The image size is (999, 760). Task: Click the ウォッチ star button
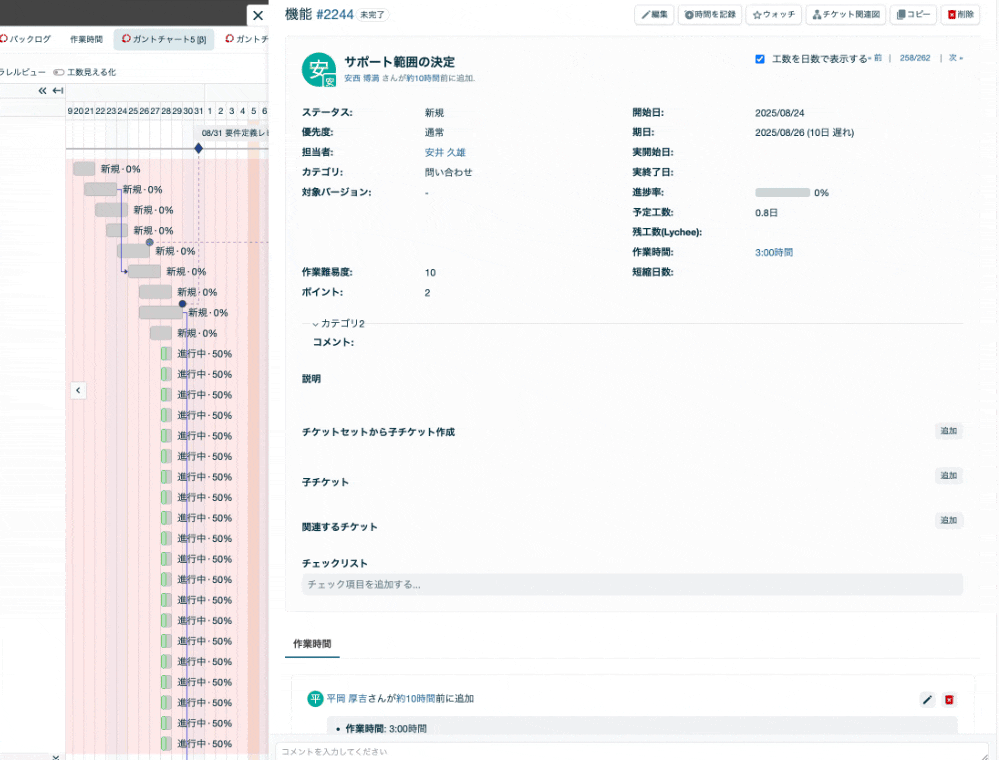point(774,15)
